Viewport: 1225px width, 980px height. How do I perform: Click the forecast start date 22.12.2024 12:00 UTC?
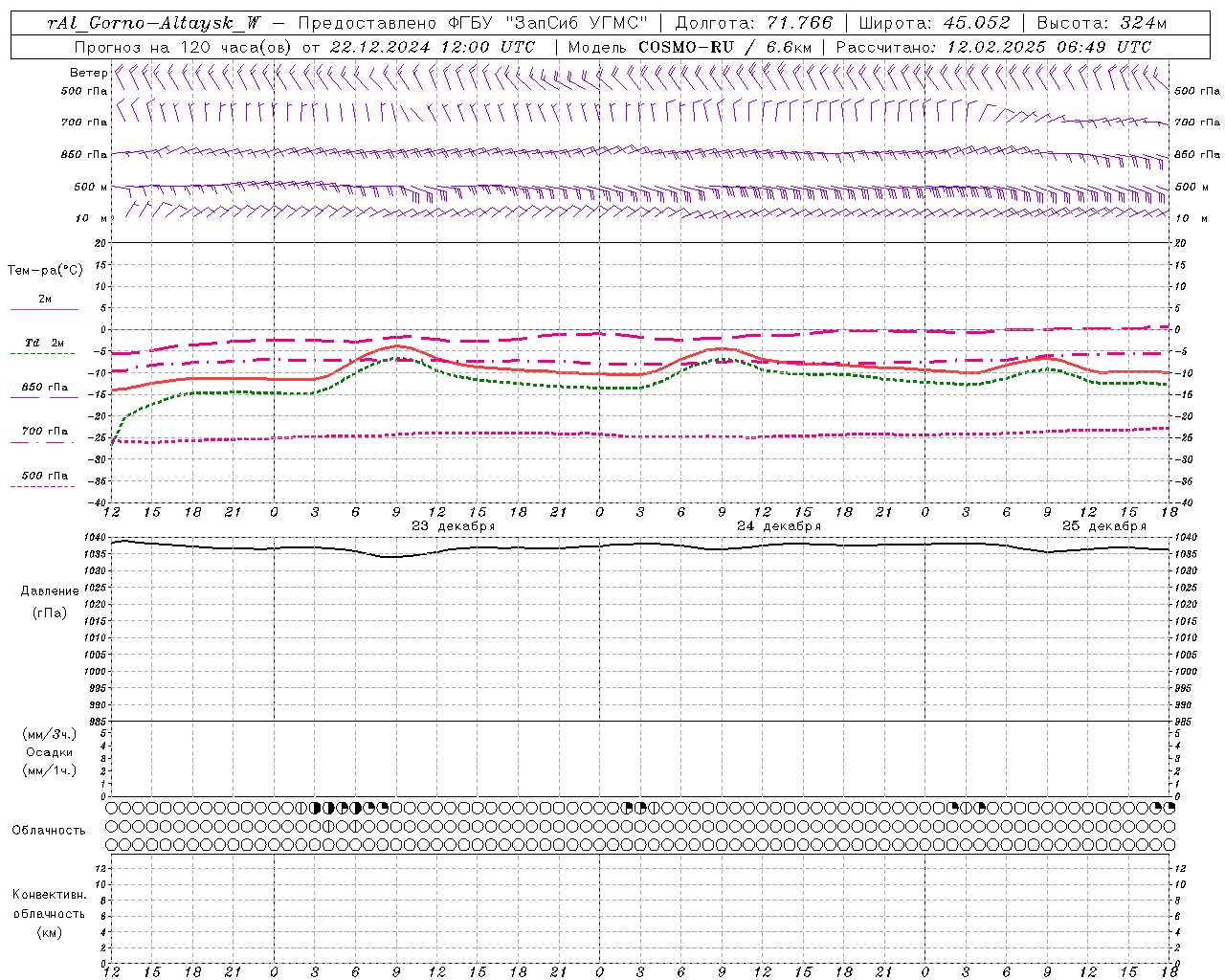[x=432, y=47]
